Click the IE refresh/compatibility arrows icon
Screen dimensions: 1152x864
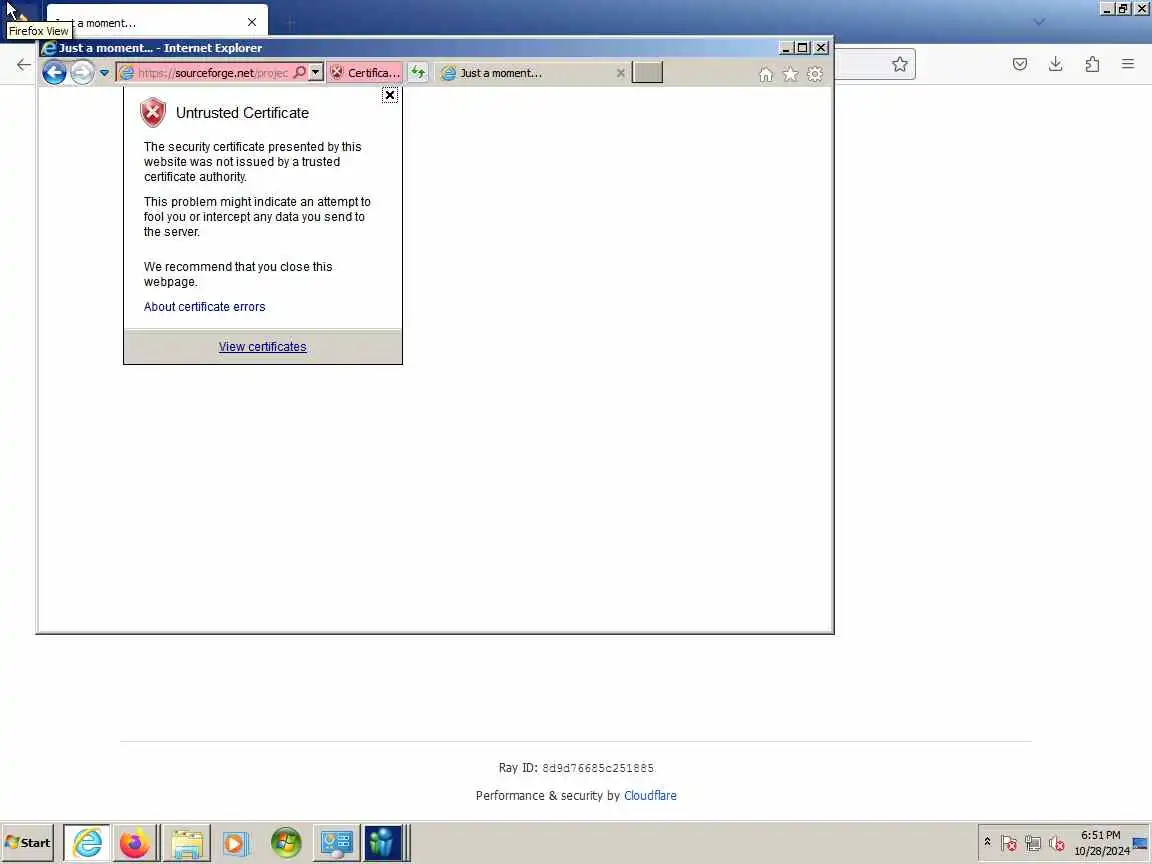click(x=417, y=73)
